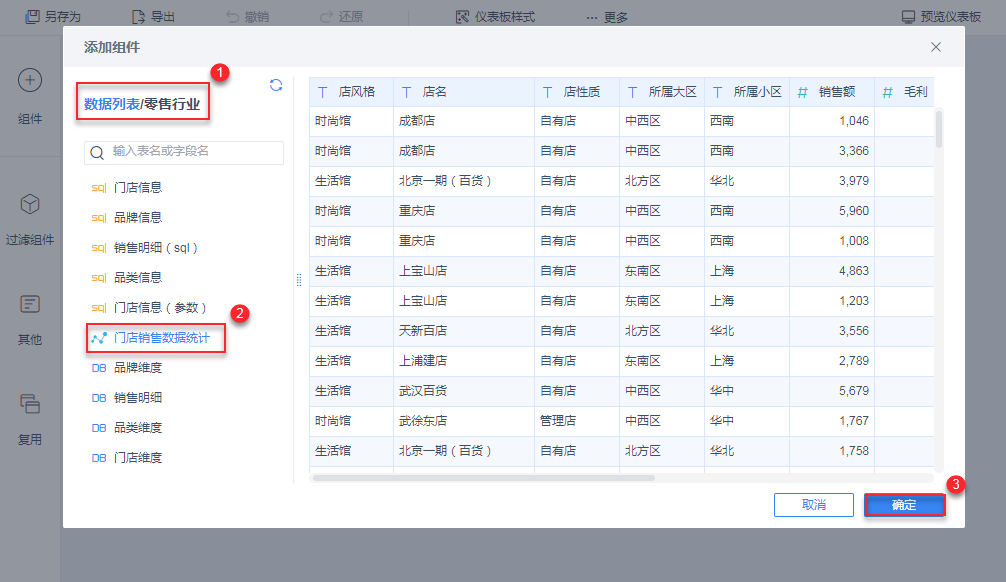Screen dimensions: 1006x582
Task: Click the 复用 icon in left sidebar
Action: (x=30, y=404)
